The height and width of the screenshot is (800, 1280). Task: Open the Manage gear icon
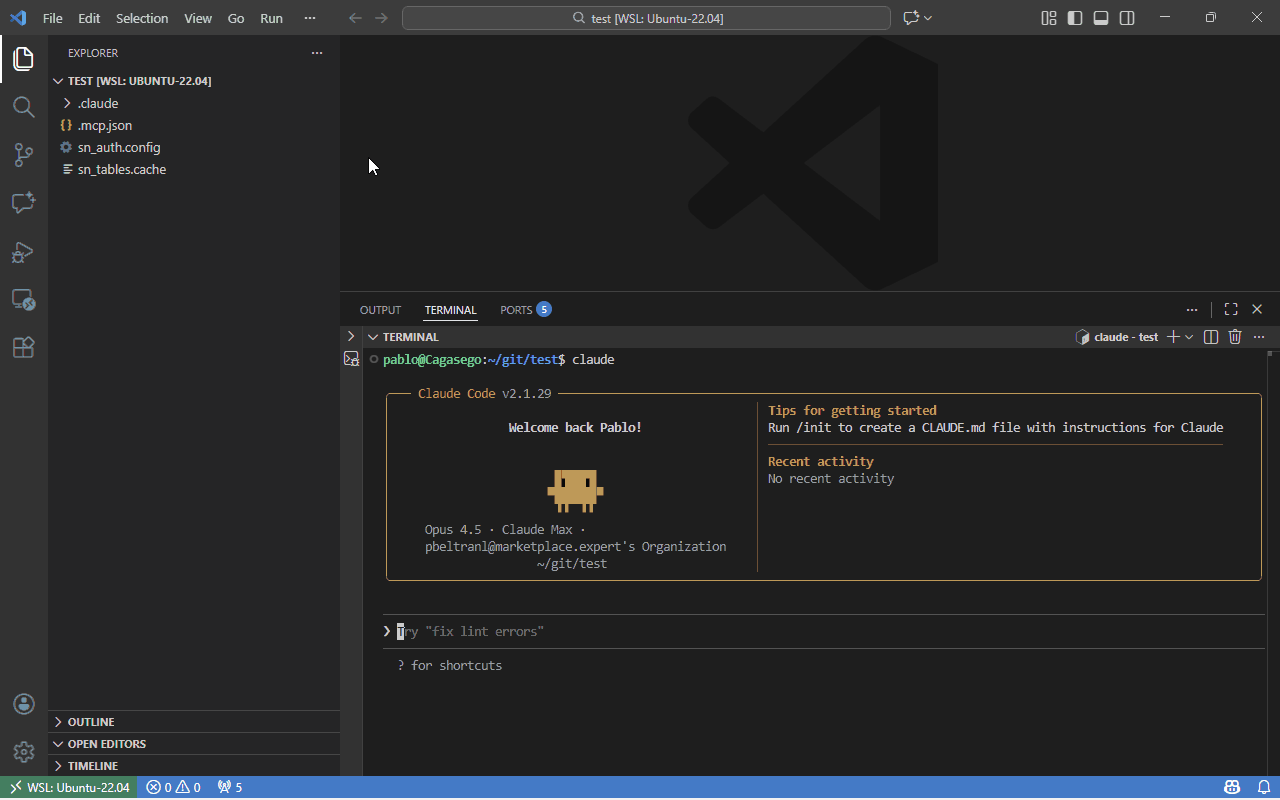(x=23, y=751)
